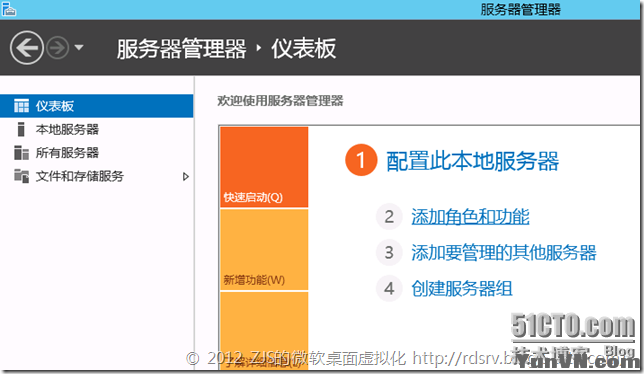Click the forward navigation arrow button
This screenshot has width=644, height=374.
pos(58,48)
